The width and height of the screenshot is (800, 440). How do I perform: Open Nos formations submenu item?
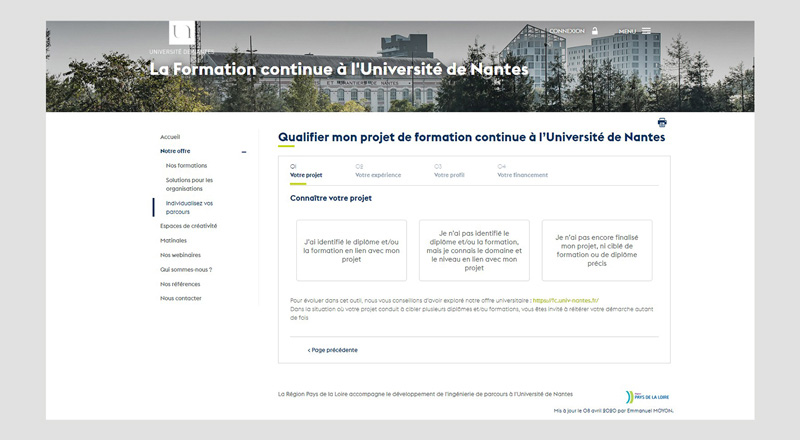pyautogui.click(x=186, y=165)
